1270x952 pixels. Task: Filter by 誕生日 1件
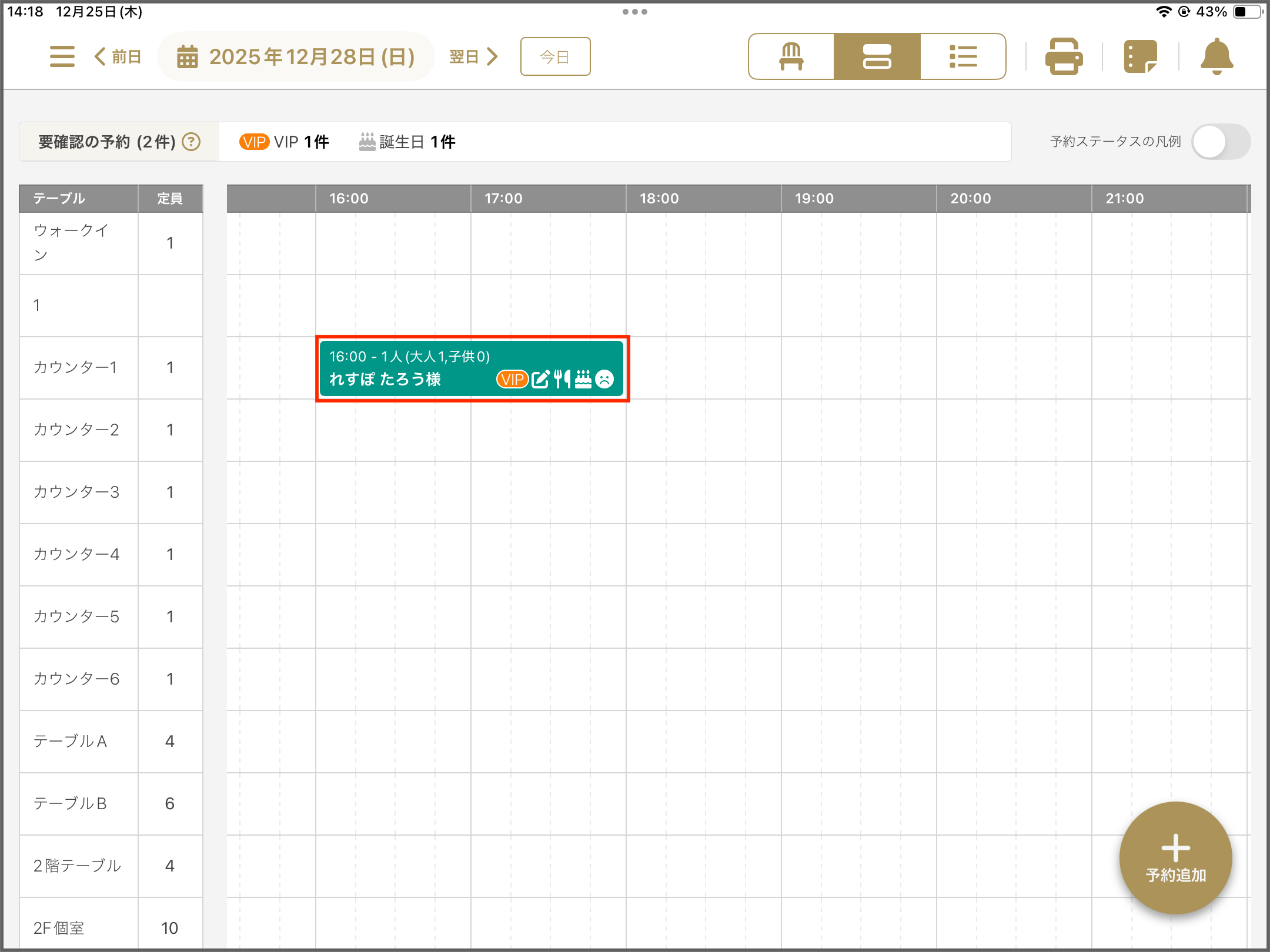click(407, 142)
